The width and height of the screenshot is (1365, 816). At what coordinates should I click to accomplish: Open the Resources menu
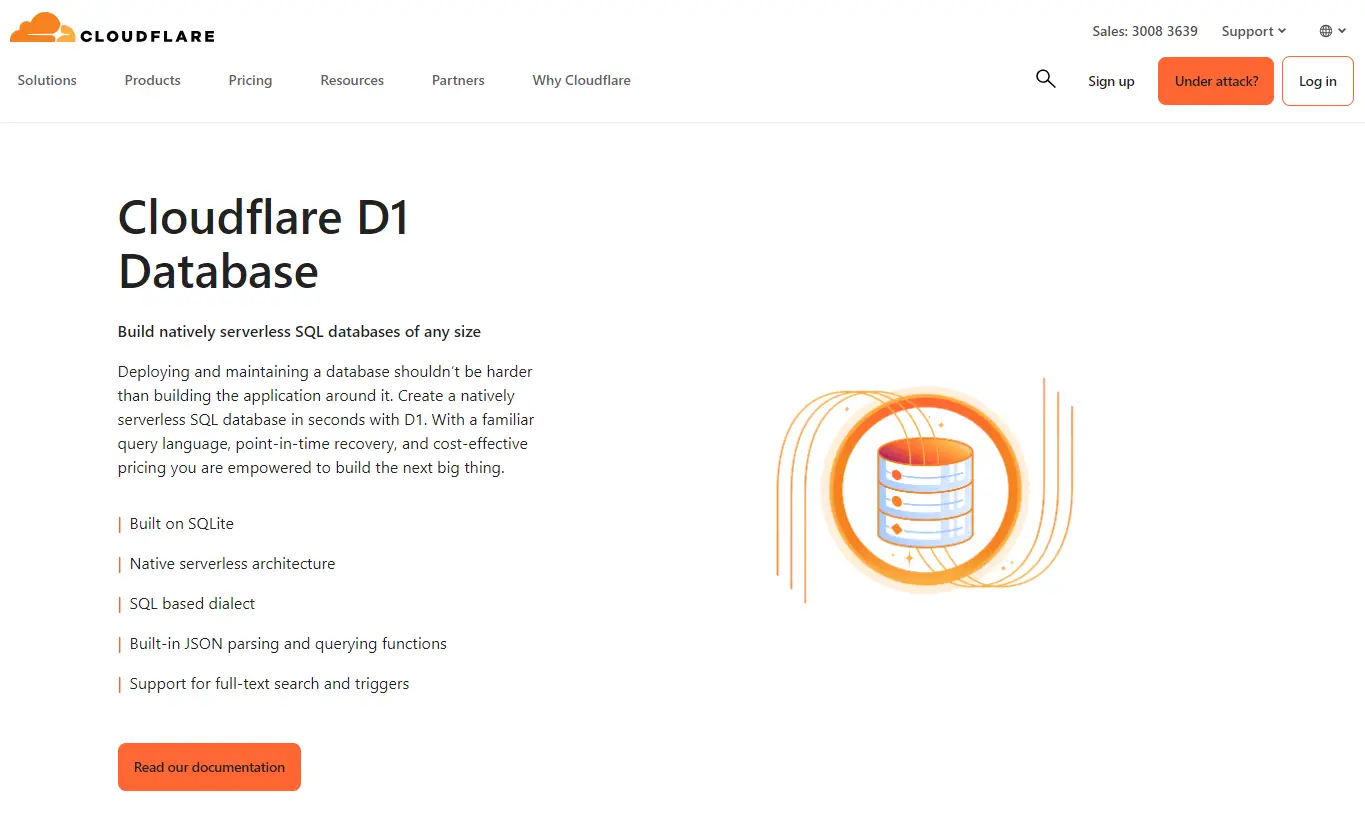(x=352, y=80)
